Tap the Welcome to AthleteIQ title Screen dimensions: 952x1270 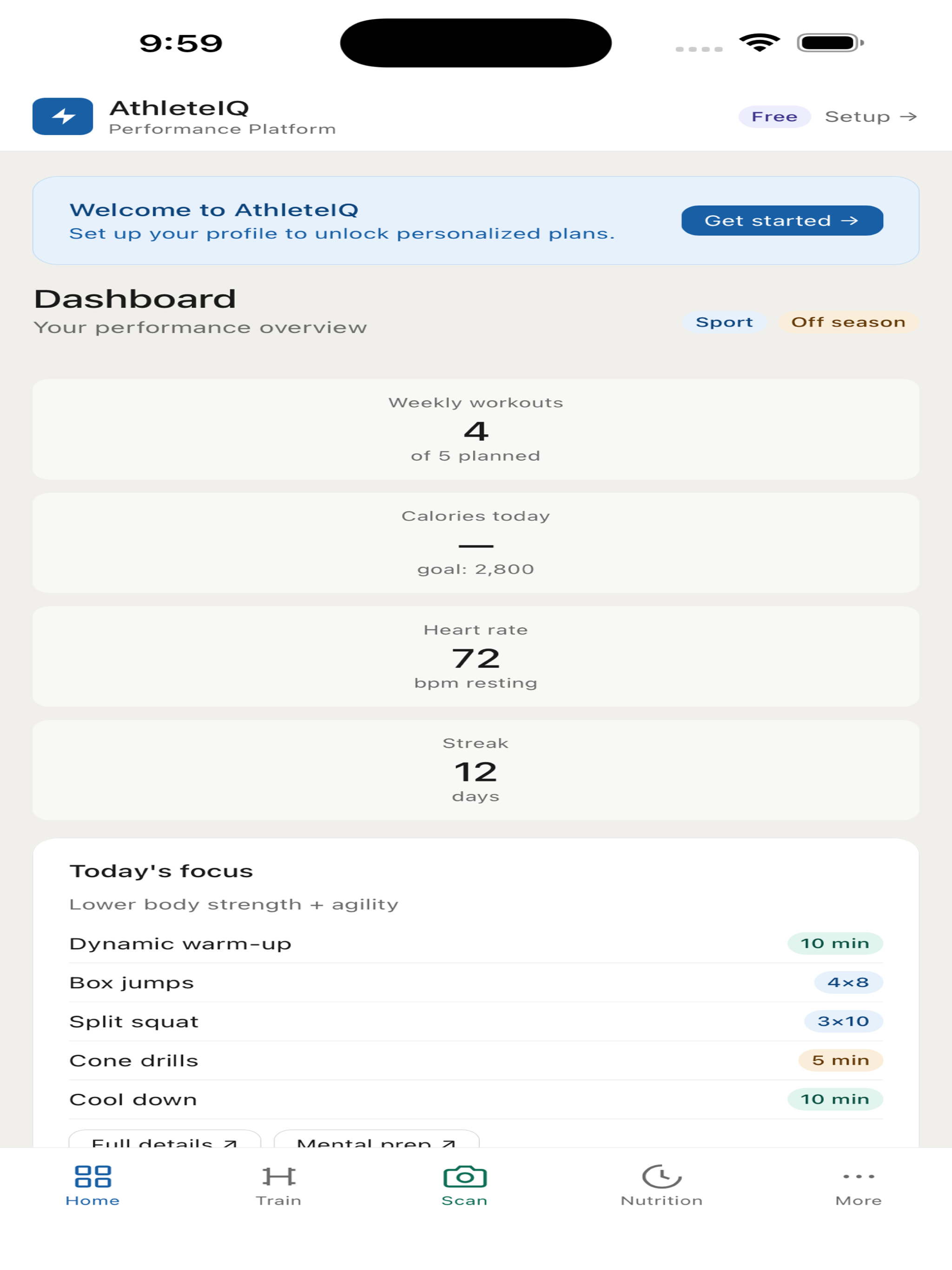(x=214, y=210)
